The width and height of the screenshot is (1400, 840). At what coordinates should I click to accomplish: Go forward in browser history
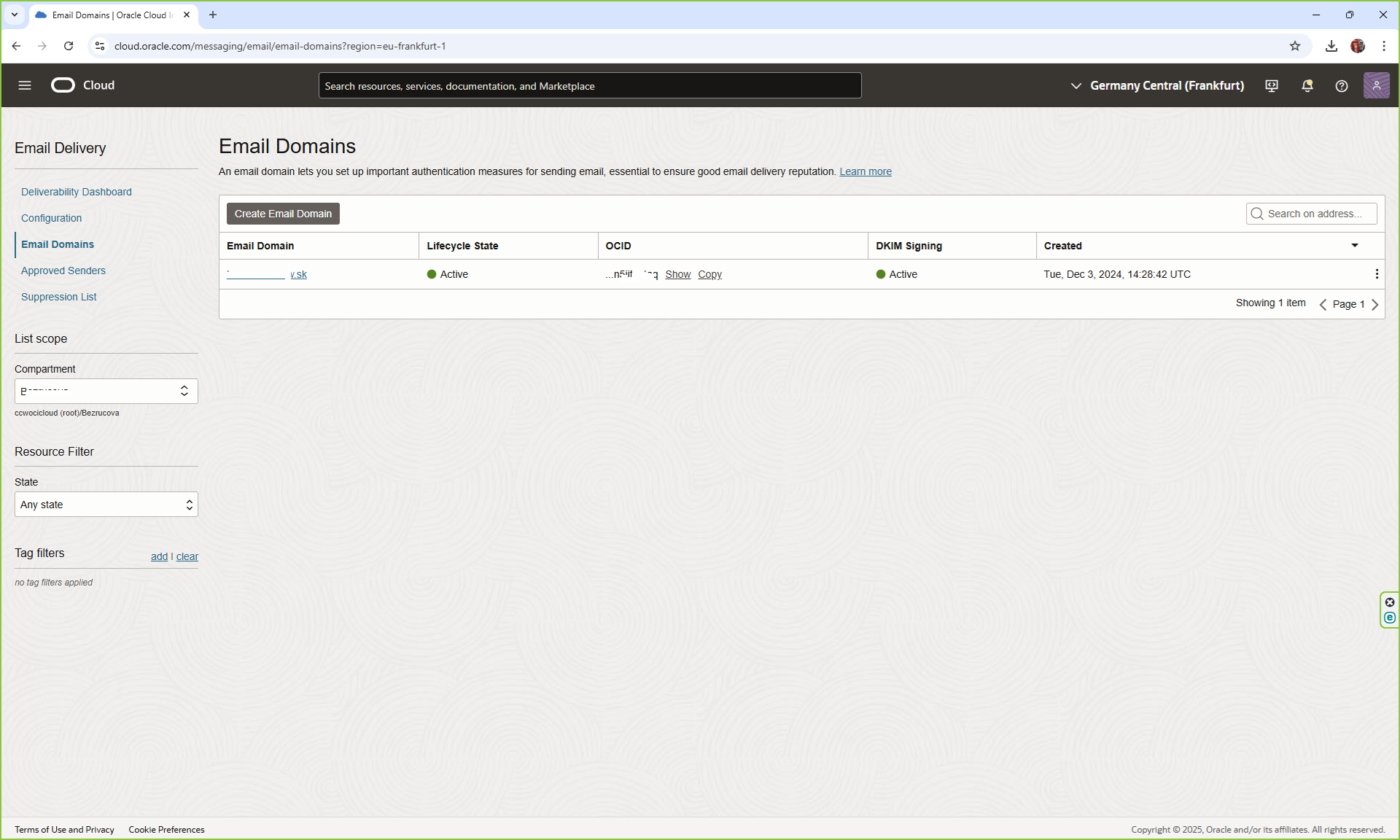coord(42,46)
